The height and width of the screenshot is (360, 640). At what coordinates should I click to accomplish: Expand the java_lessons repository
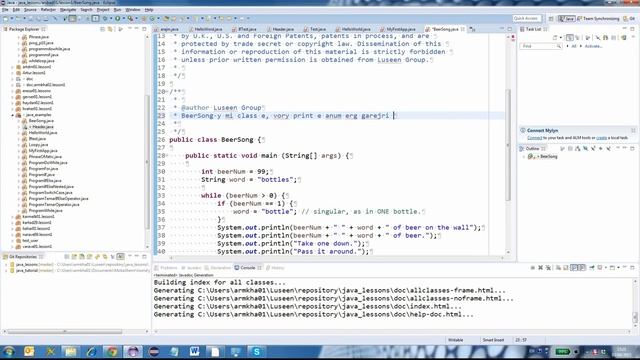pyautogui.click(x=6, y=265)
